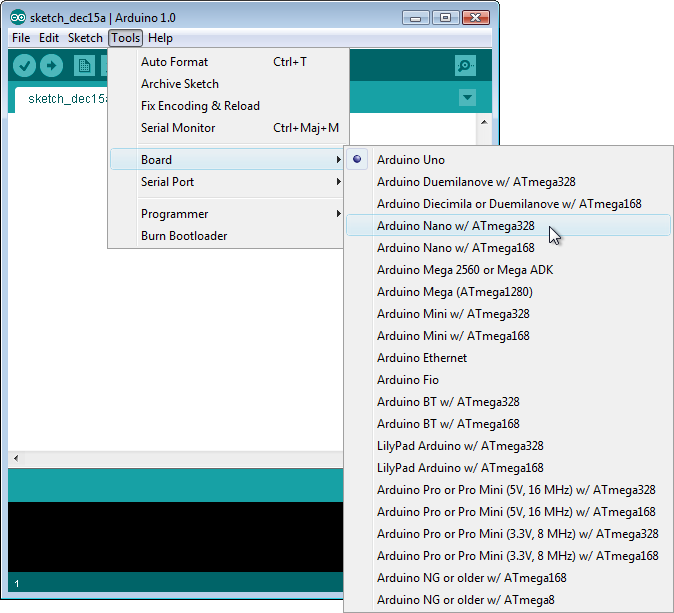Open the Sketch menu
Viewport: 674px width, 613px height.
85,38
